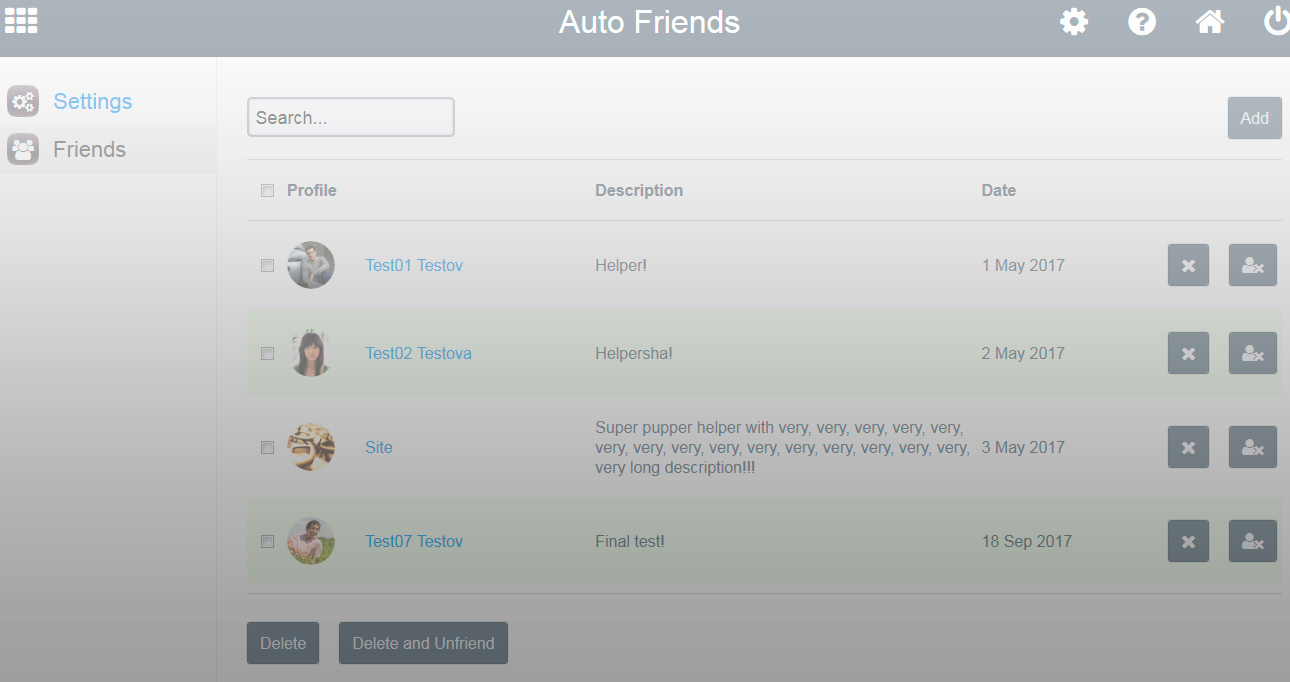Tick the Test07 Testov checkbox
Screen dimensions: 1290x682
[267, 542]
